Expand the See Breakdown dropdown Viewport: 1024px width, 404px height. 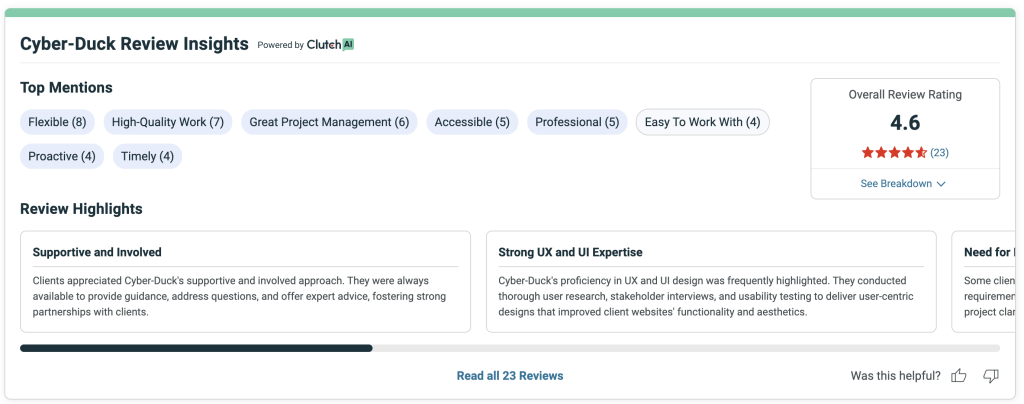904,184
